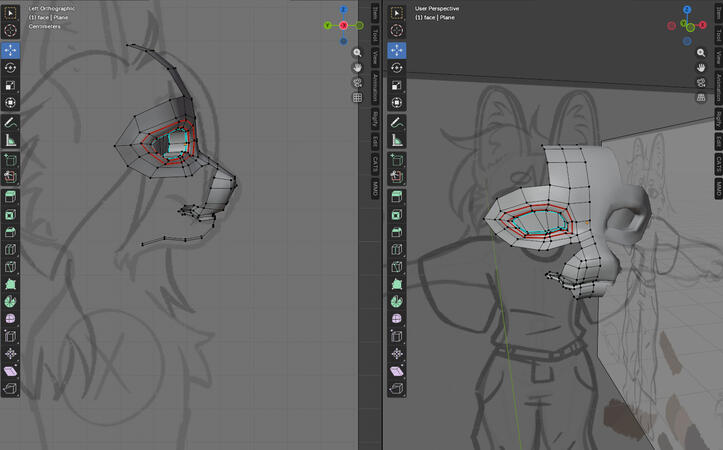
Task: Activate the Annotate tool in perspective viewport
Action: tap(397, 123)
